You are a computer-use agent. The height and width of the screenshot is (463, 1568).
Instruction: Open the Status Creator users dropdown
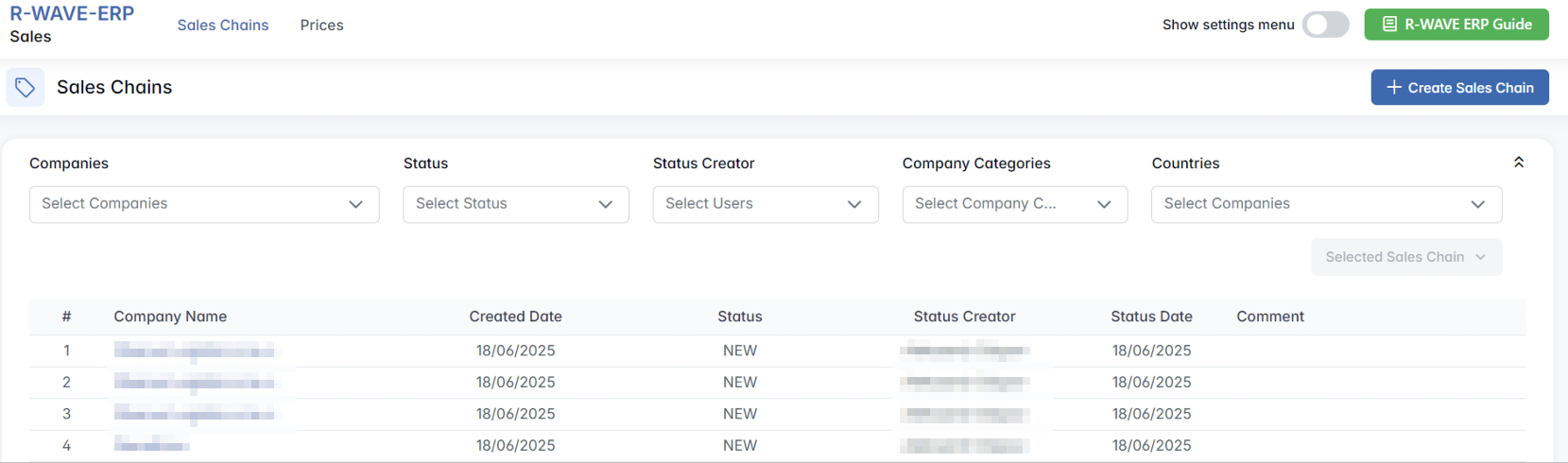pos(765,204)
